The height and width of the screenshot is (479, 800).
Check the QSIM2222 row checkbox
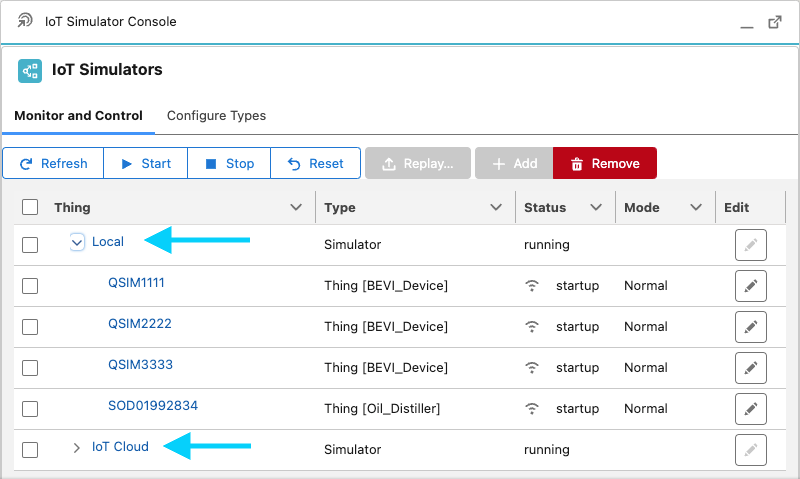30,326
